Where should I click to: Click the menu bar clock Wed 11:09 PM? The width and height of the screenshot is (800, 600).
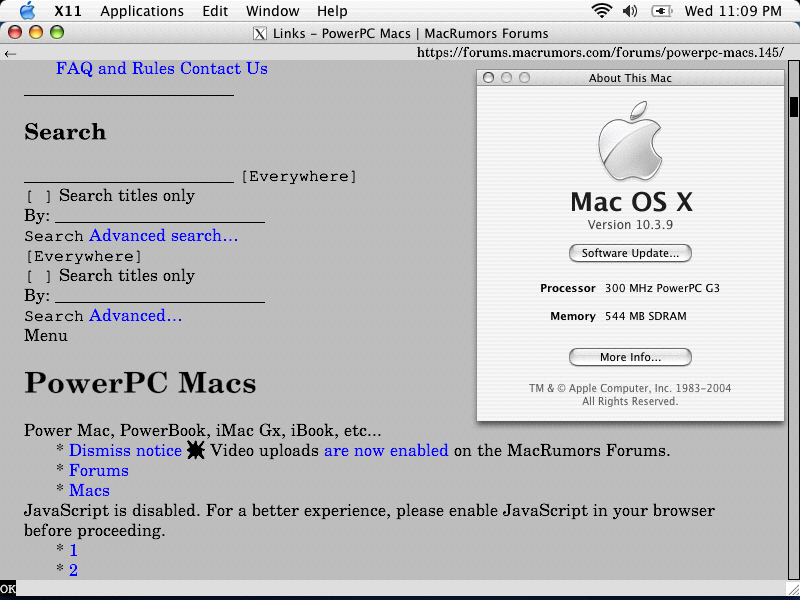(x=733, y=11)
